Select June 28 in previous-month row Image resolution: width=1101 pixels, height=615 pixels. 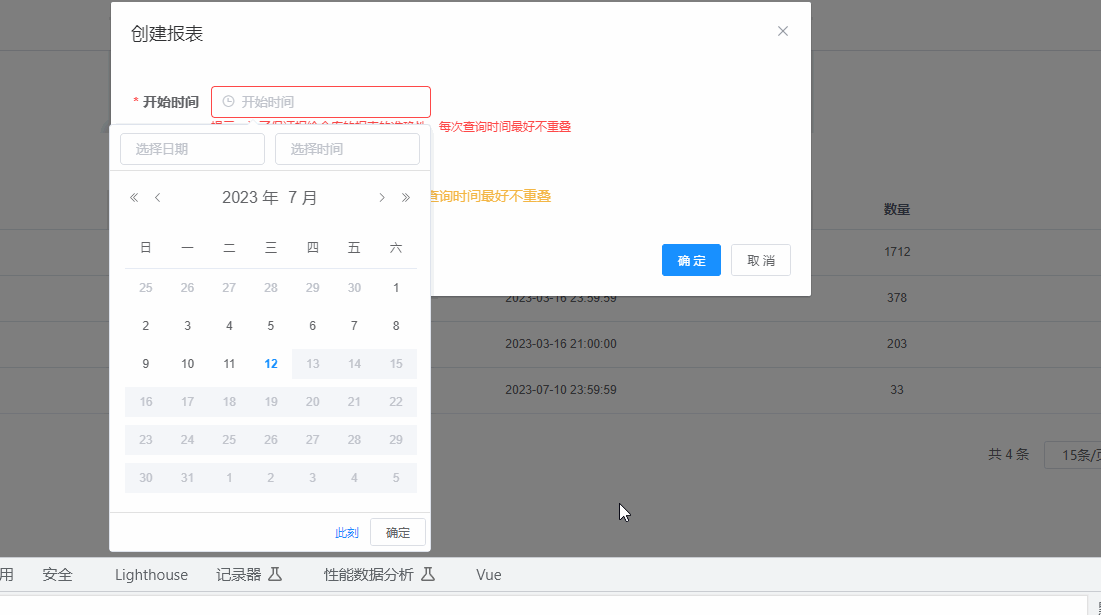[x=271, y=288]
